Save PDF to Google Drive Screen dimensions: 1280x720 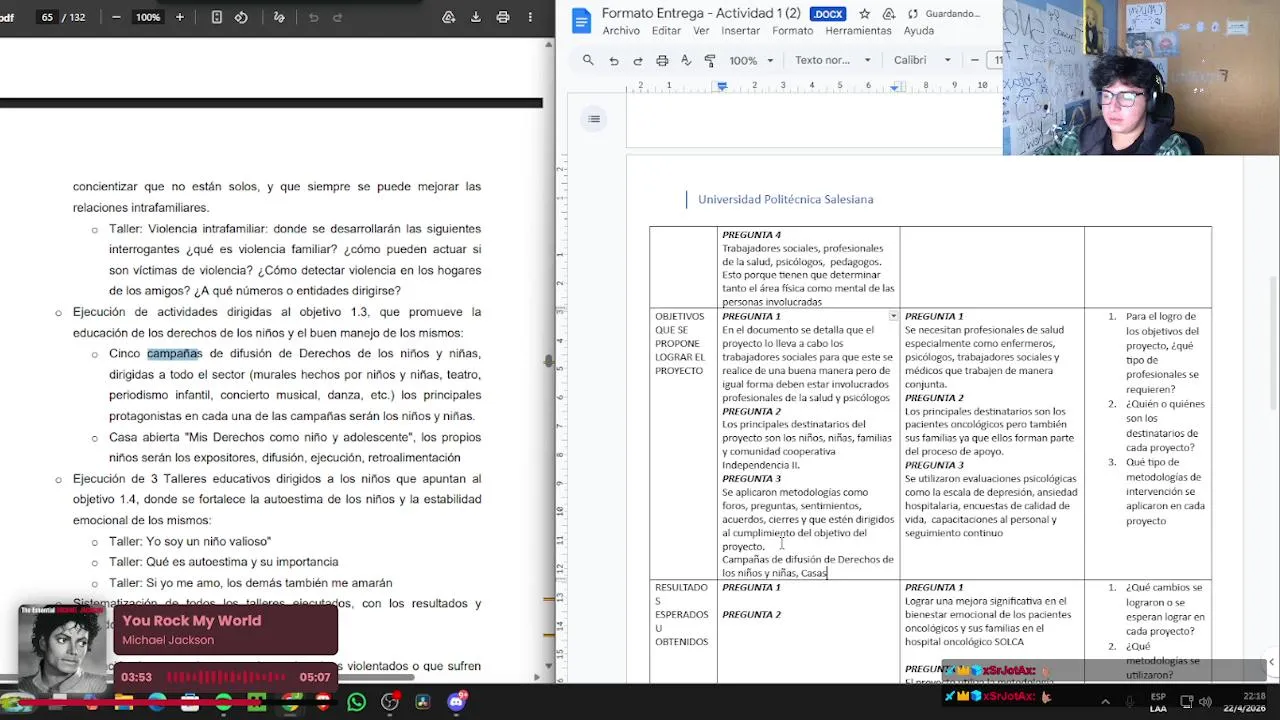pos(449,17)
